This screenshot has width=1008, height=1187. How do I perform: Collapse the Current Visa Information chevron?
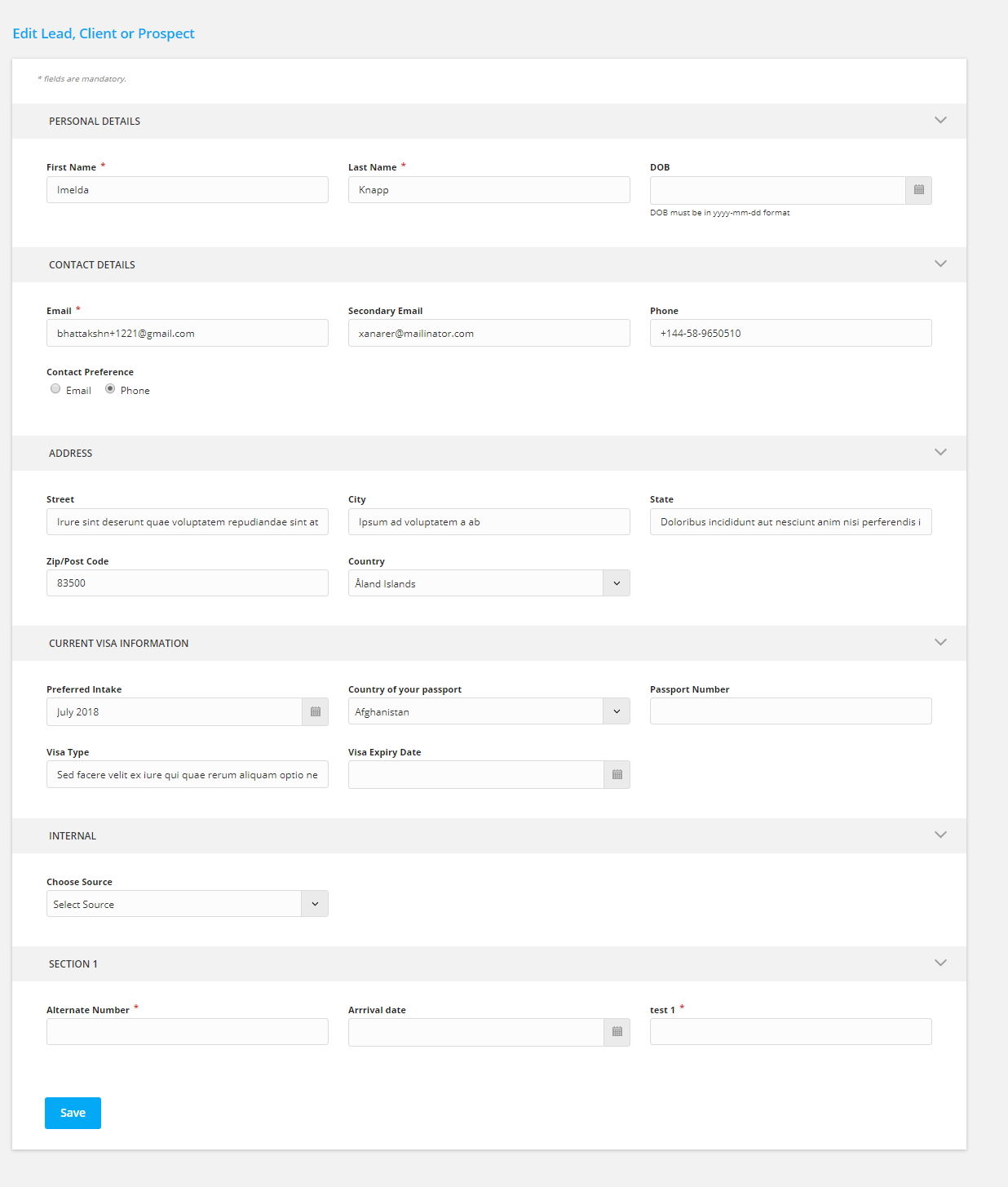pyautogui.click(x=940, y=642)
